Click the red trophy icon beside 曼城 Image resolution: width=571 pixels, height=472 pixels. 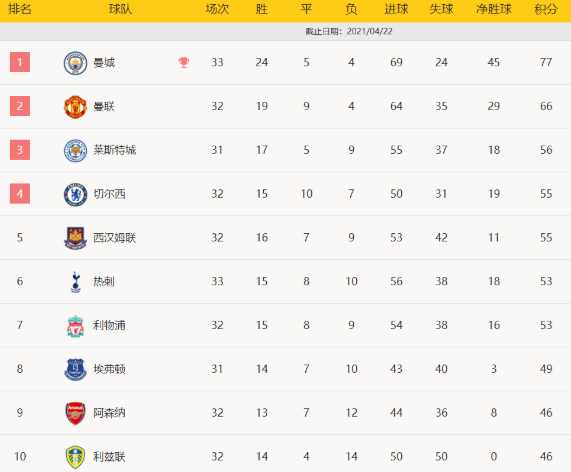coord(184,63)
